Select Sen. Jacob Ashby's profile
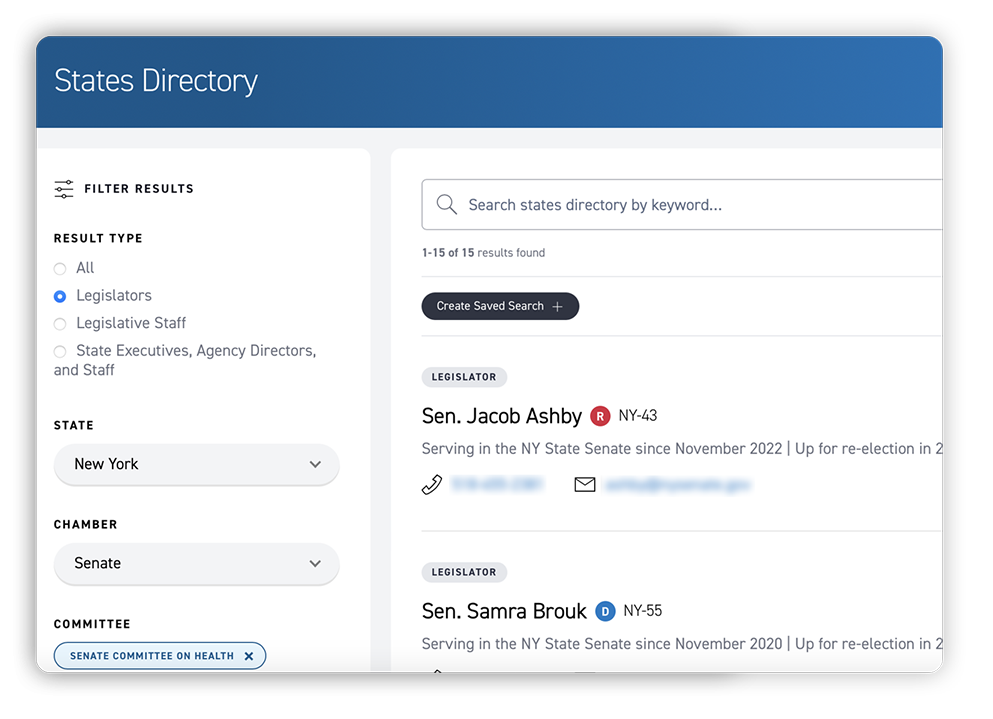The width and height of the screenshot is (993, 719). click(x=501, y=415)
